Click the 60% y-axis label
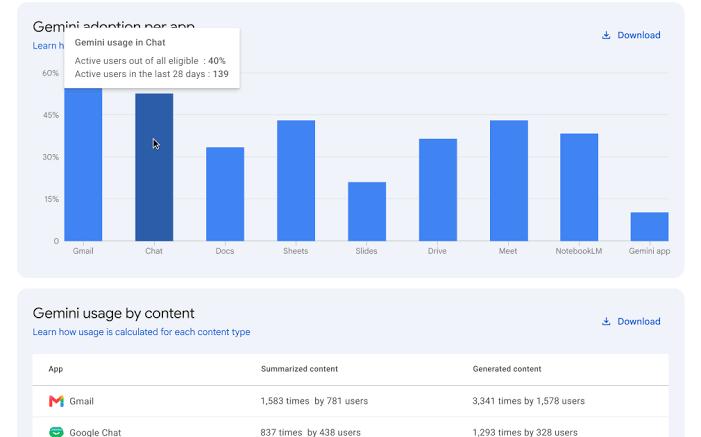This screenshot has height=437, width=701. coord(51,73)
